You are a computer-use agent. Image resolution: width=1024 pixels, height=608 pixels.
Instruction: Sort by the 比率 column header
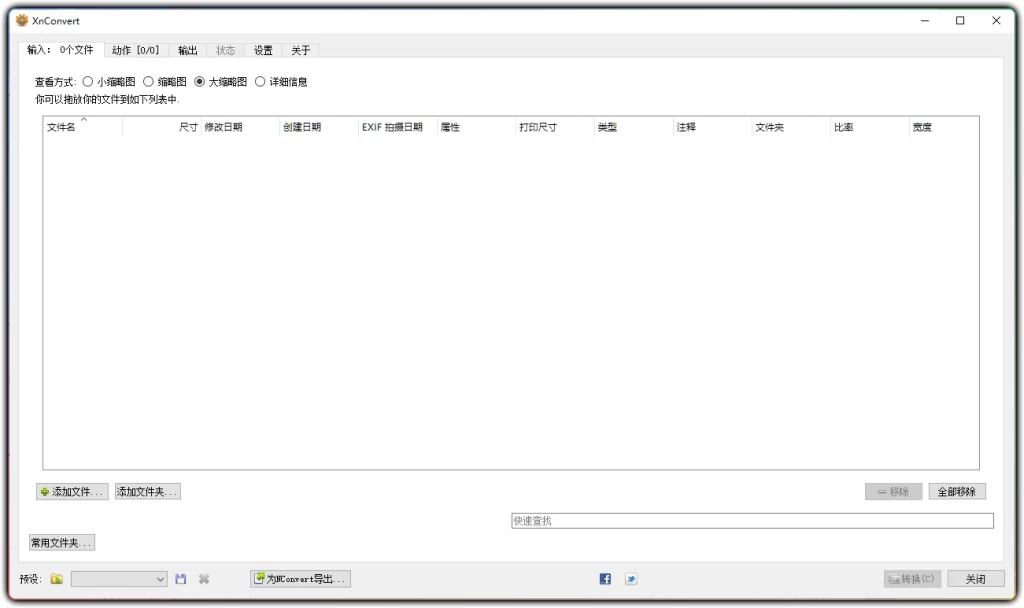pos(869,127)
